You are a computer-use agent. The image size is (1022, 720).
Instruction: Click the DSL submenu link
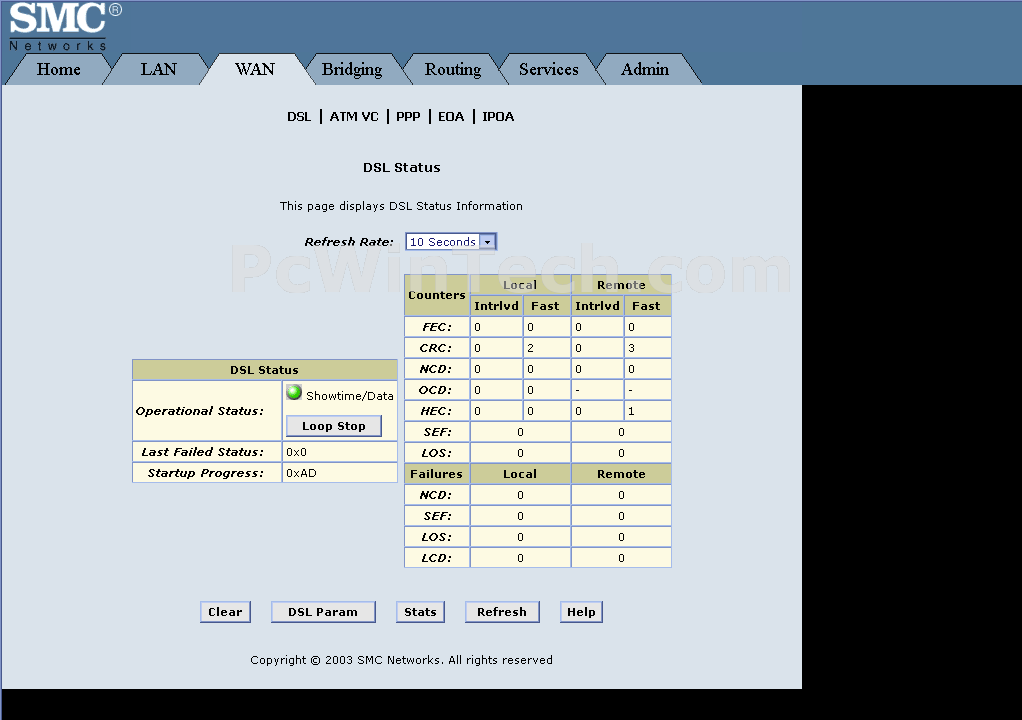(299, 117)
